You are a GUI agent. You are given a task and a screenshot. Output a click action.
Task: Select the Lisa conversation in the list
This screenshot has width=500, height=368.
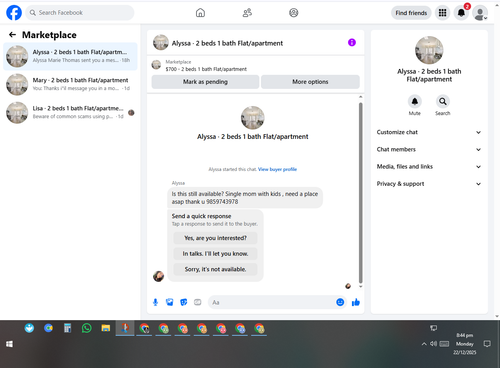coord(70,113)
